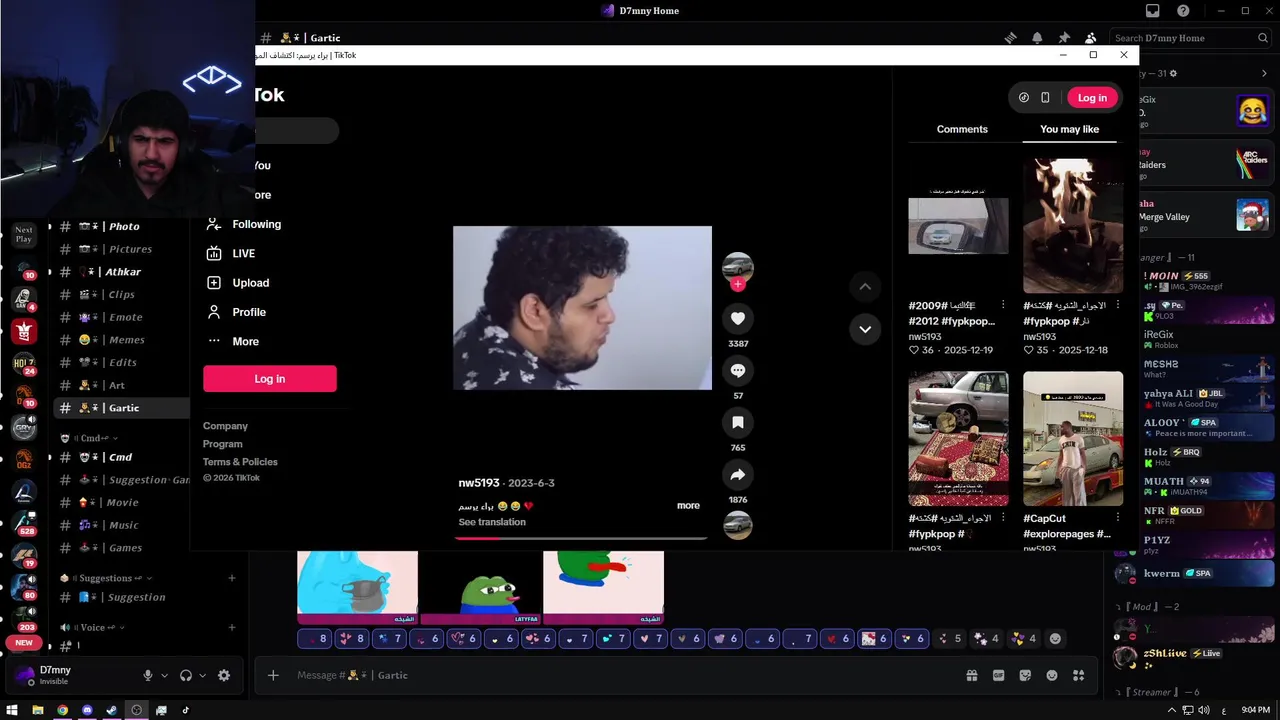Open Upload in TikTok sidebar
The height and width of the screenshot is (720, 1280).
click(239, 283)
